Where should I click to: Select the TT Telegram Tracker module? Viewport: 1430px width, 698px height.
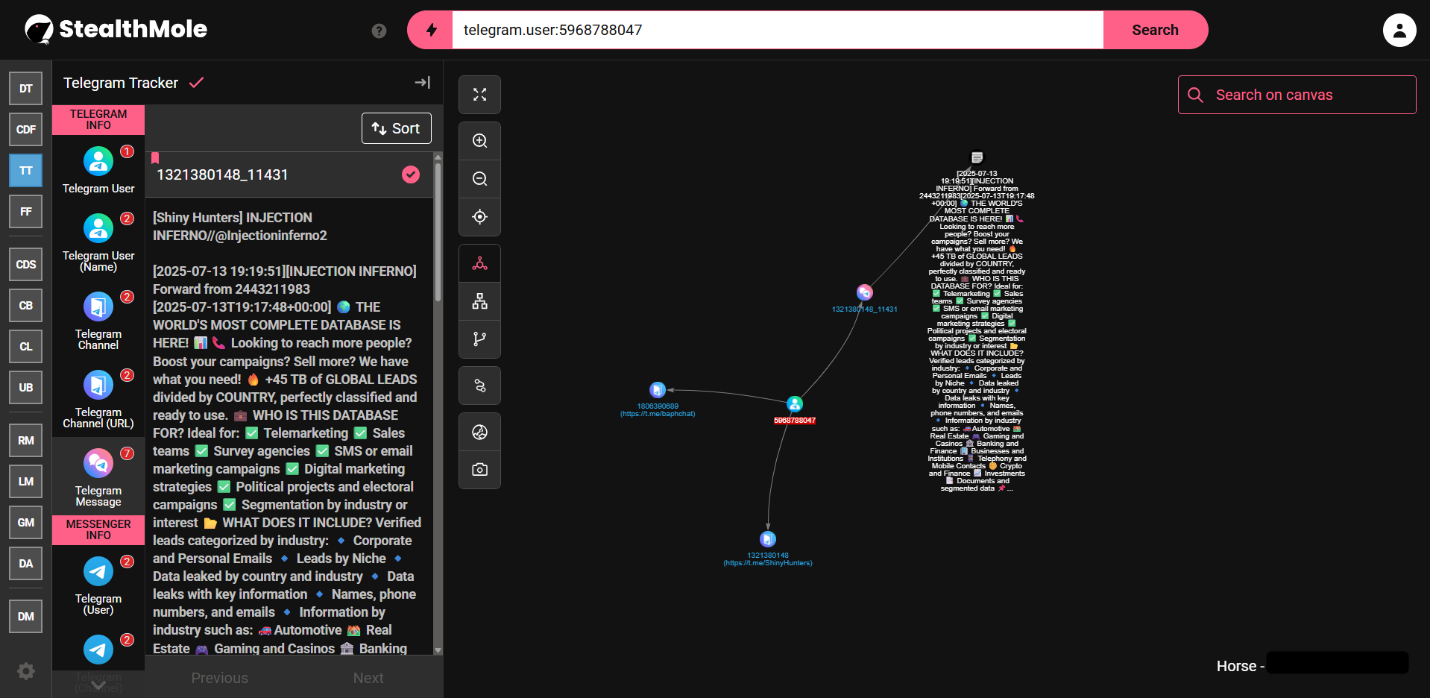click(x=26, y=170)
